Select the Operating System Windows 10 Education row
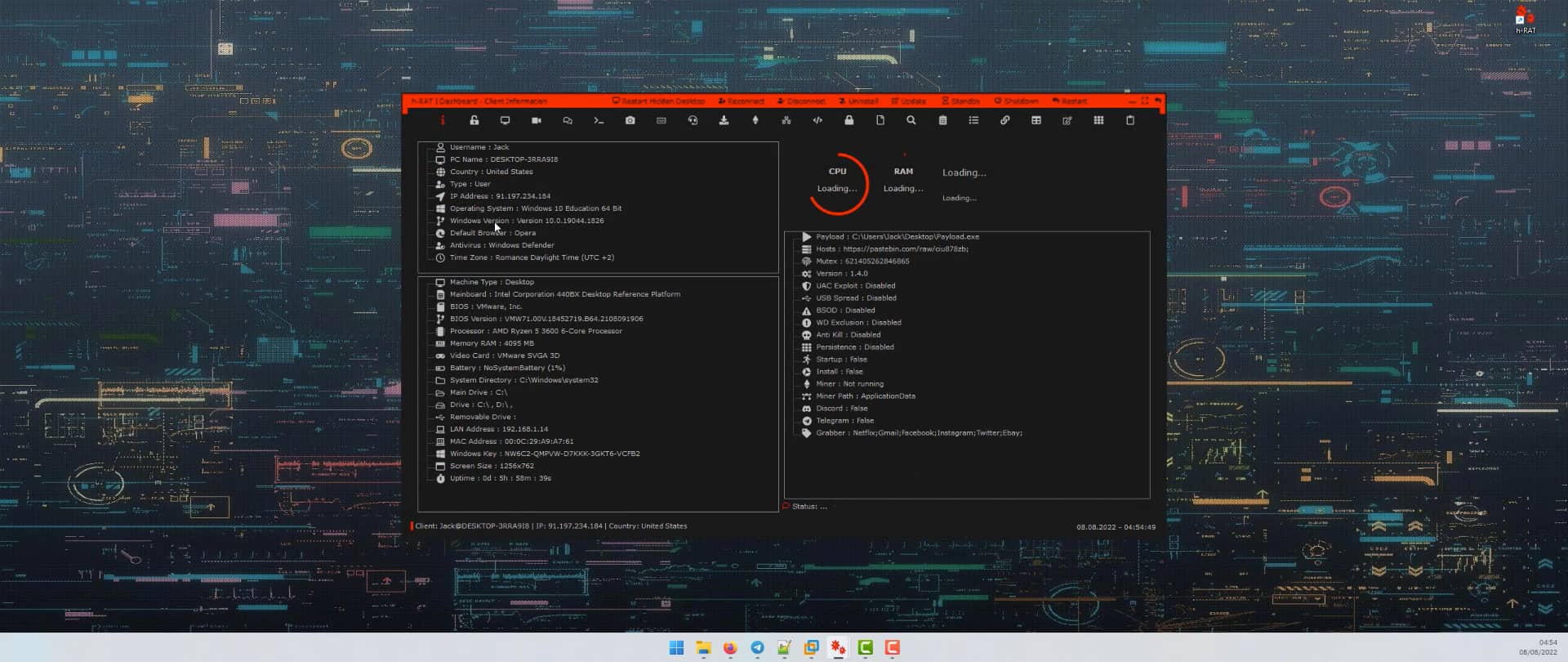The height and width of the screenshot is (662, 1568). click(528, 208)
